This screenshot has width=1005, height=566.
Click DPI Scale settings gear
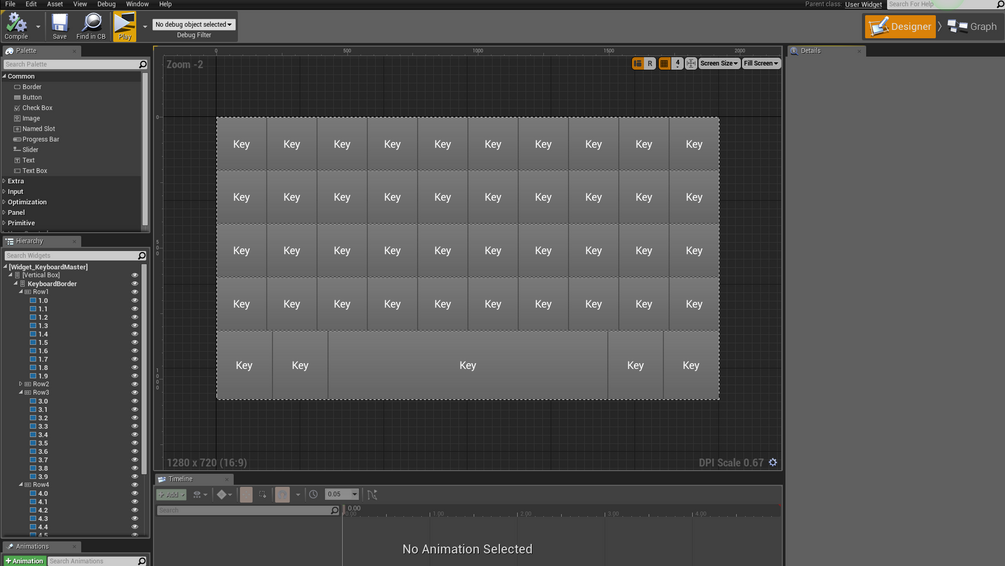(x=773, y=462)
